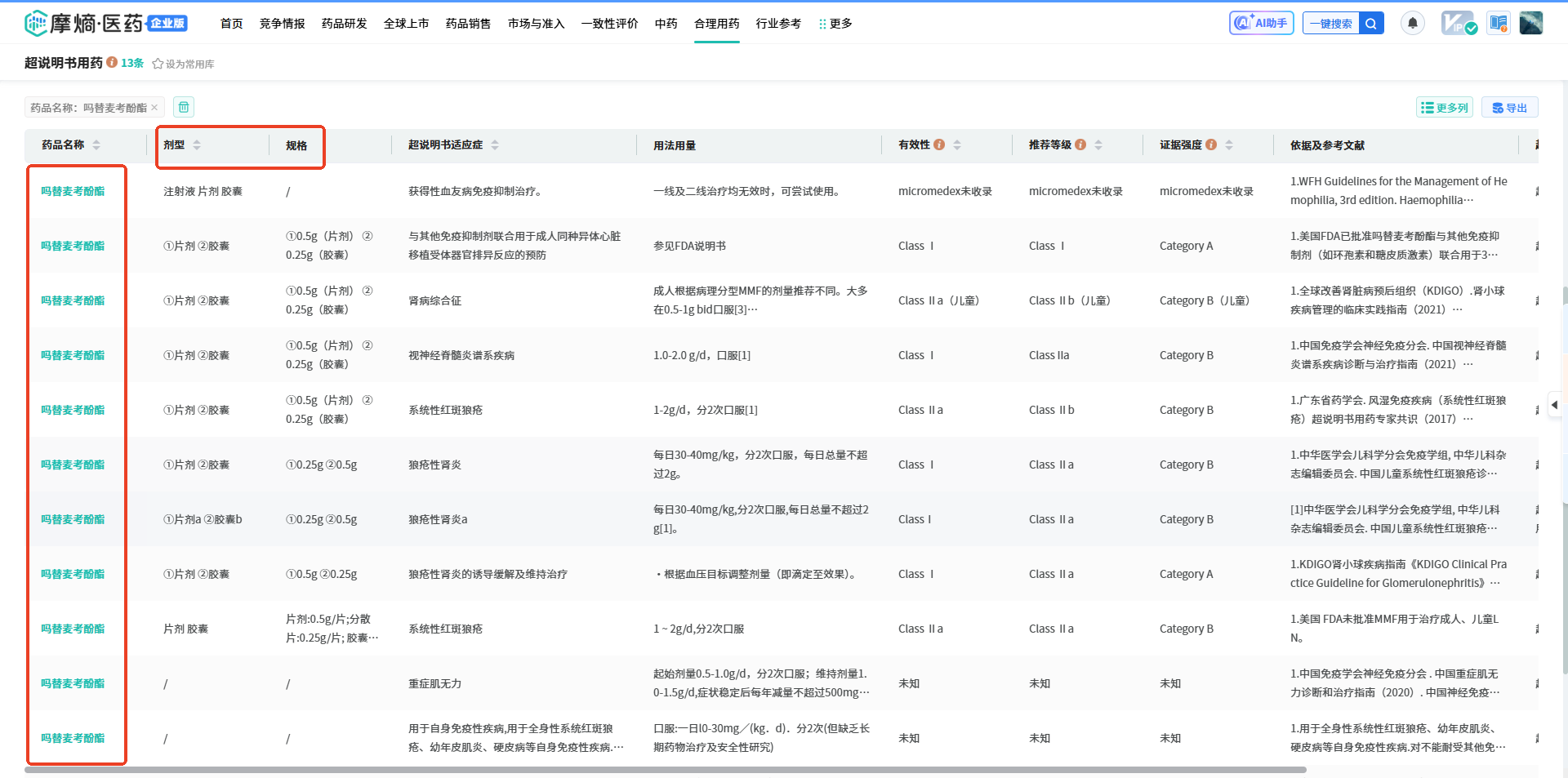1568x778 pixels.
Task: Click the 证据强度 info icon
Action: (x=1211, y=144)
